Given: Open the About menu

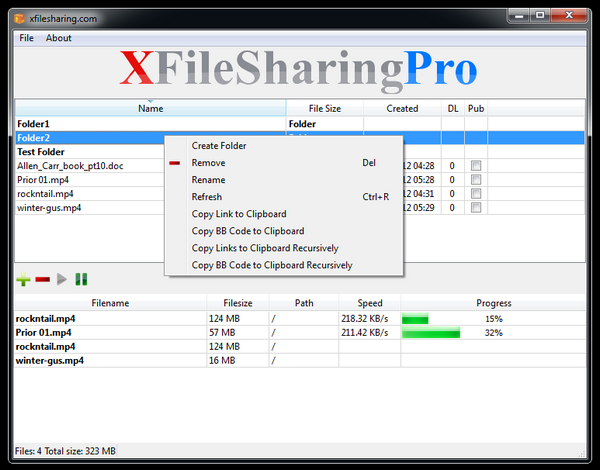Looking at the screenshot, I should click(59, 38).
